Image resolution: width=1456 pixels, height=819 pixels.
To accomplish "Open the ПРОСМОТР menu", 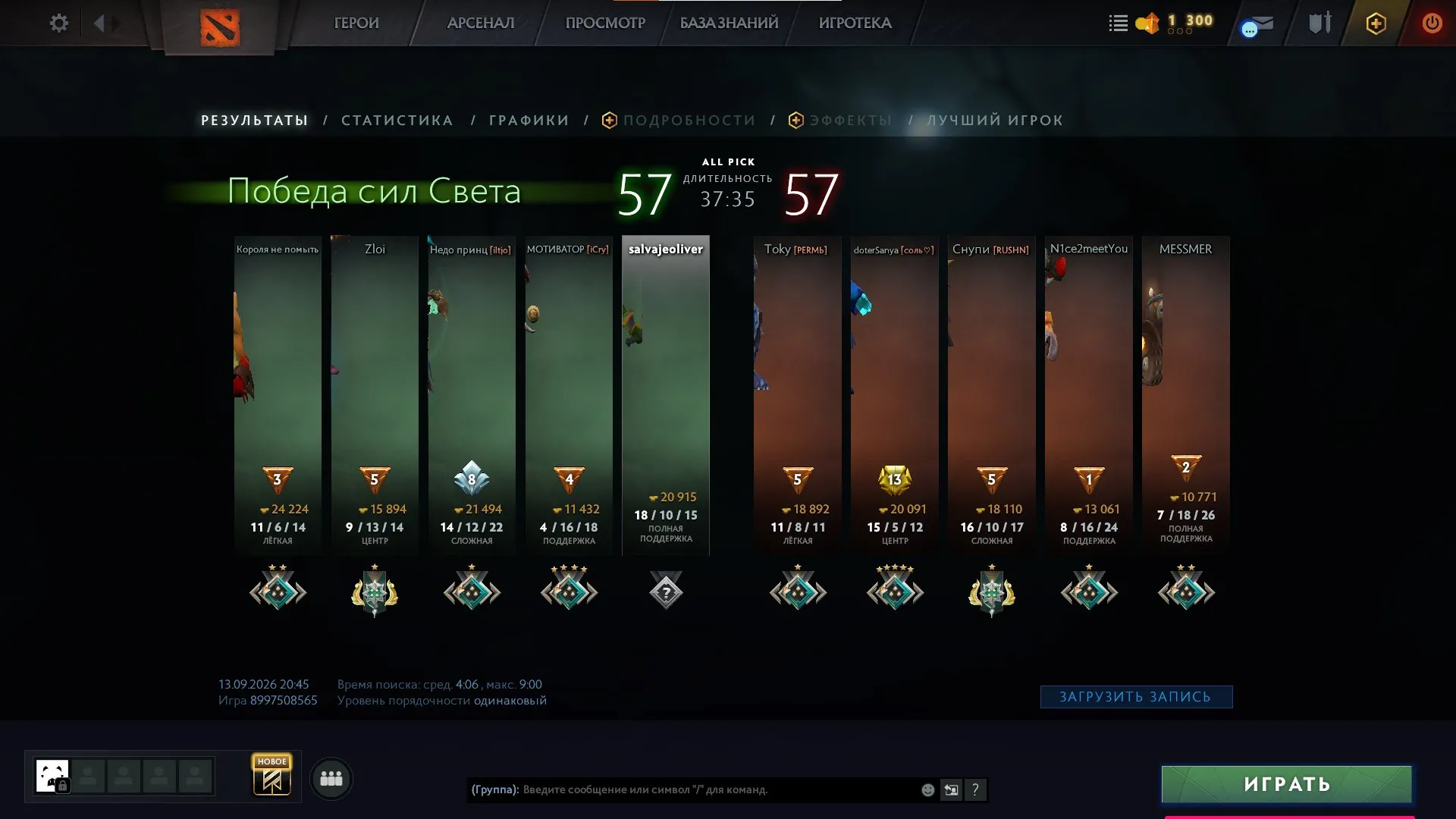I will coord(605,23).
